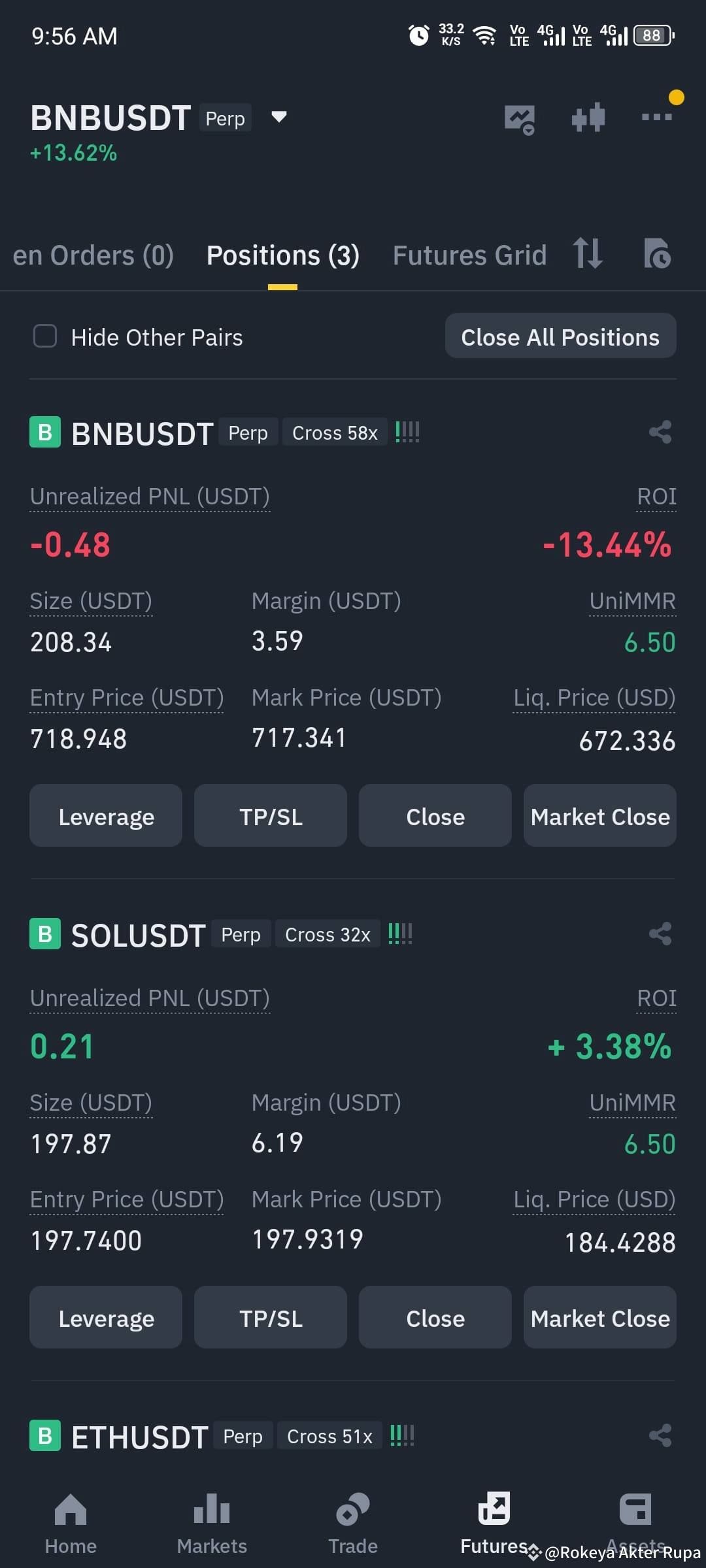Screen dimensions: 706x1568
Task: Share the SOLUSDT position
Action: coord(660,934)
